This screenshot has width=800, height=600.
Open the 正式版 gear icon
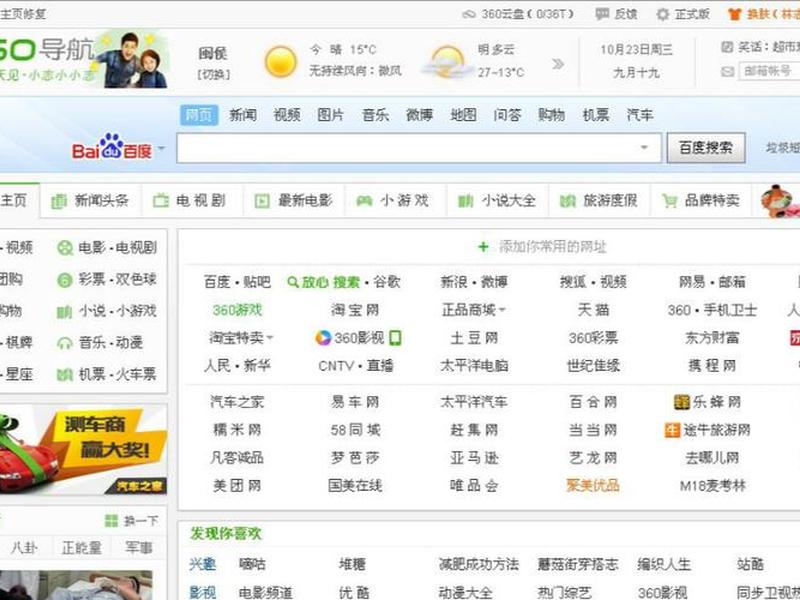(663, 14)
